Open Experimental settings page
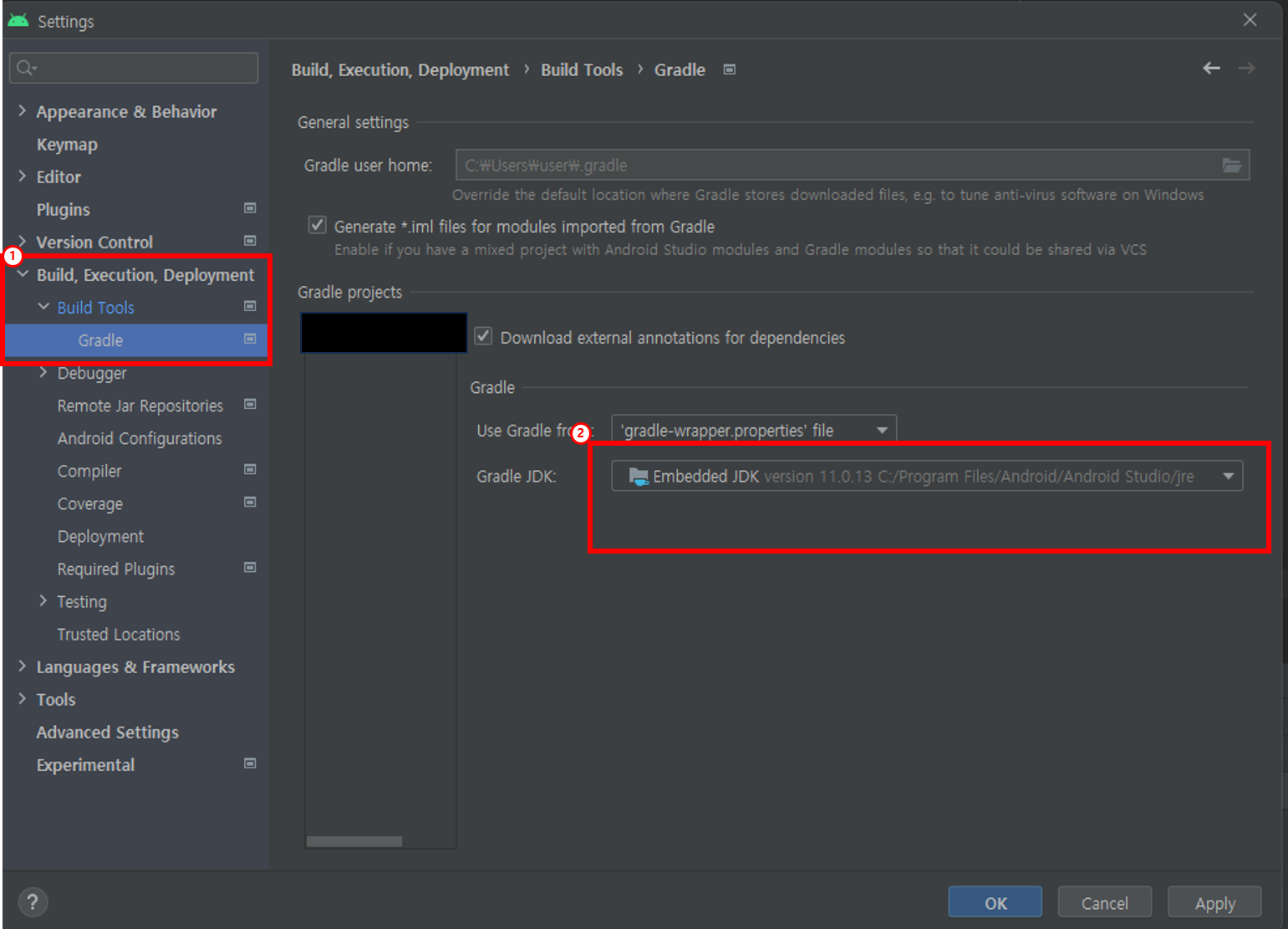 point(85,764)
